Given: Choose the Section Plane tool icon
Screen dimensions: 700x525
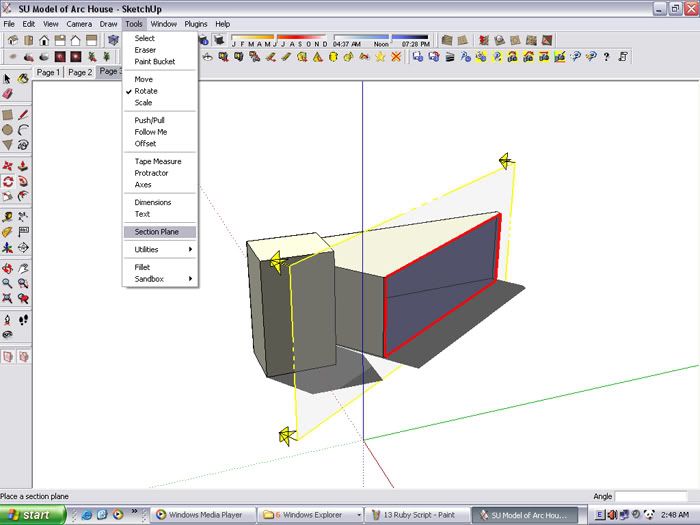Looking at the screenshot, I should click(23, 247).
